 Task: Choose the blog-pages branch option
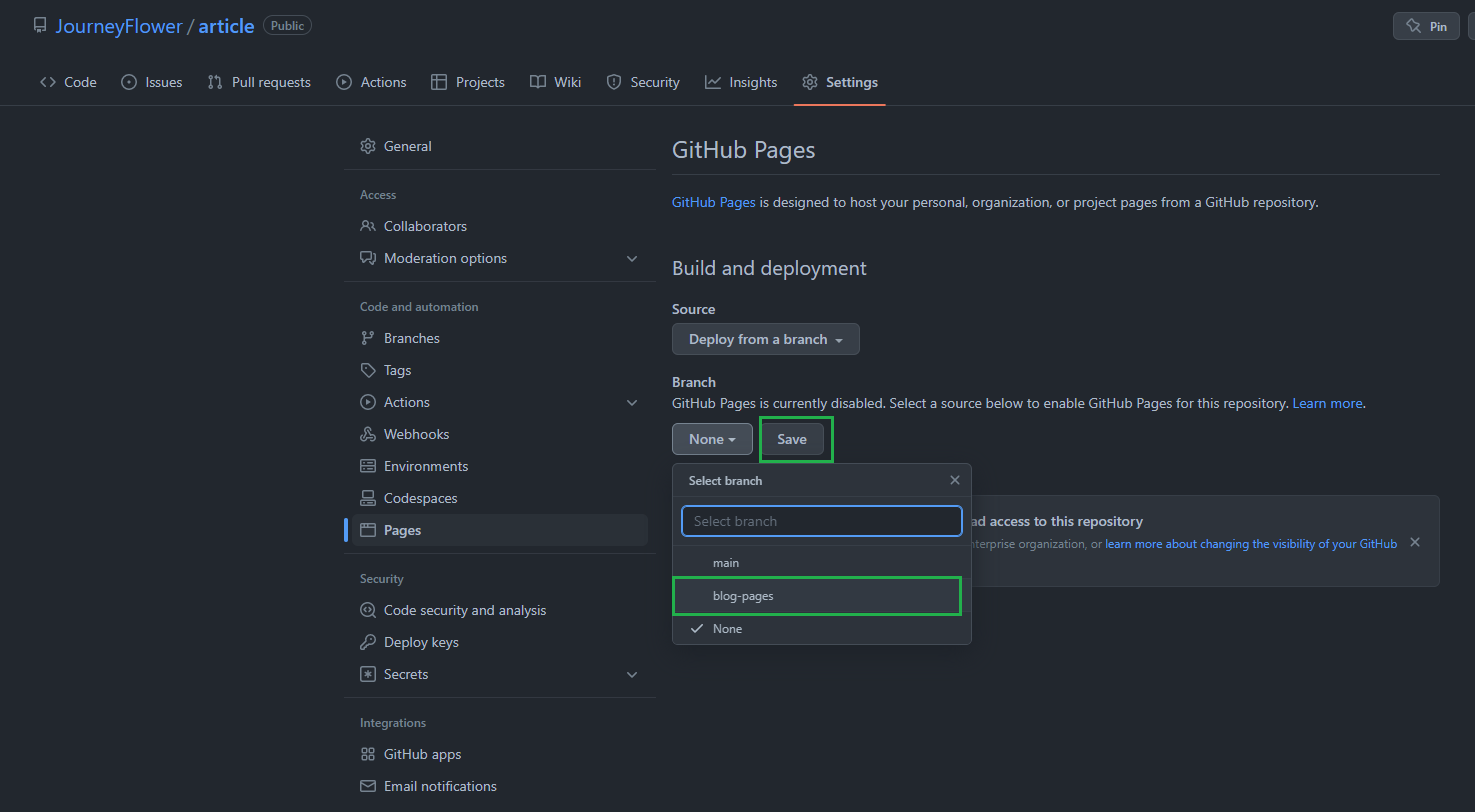[x=822, y=596]
